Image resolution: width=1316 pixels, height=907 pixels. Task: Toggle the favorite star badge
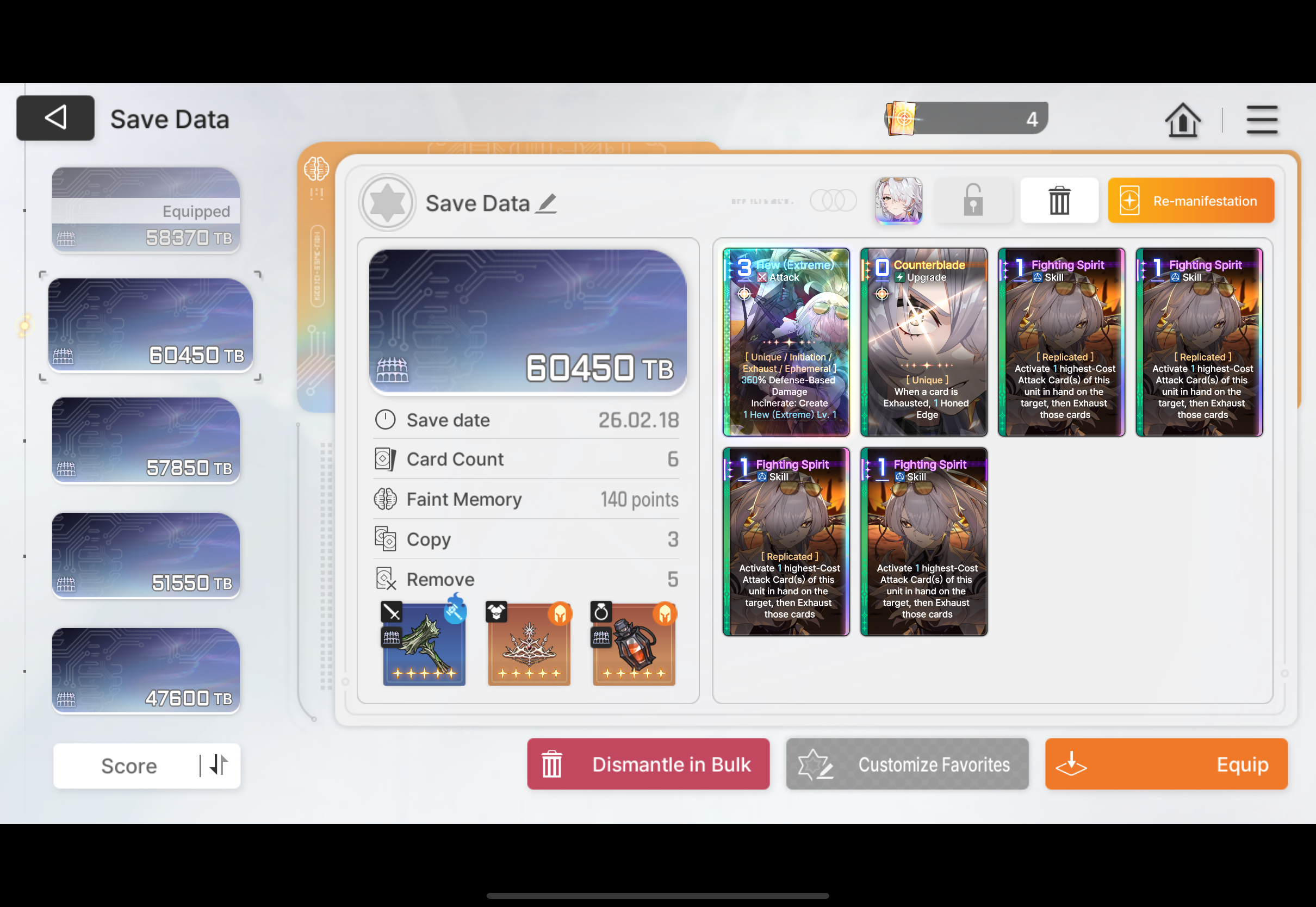click(388, 203)
